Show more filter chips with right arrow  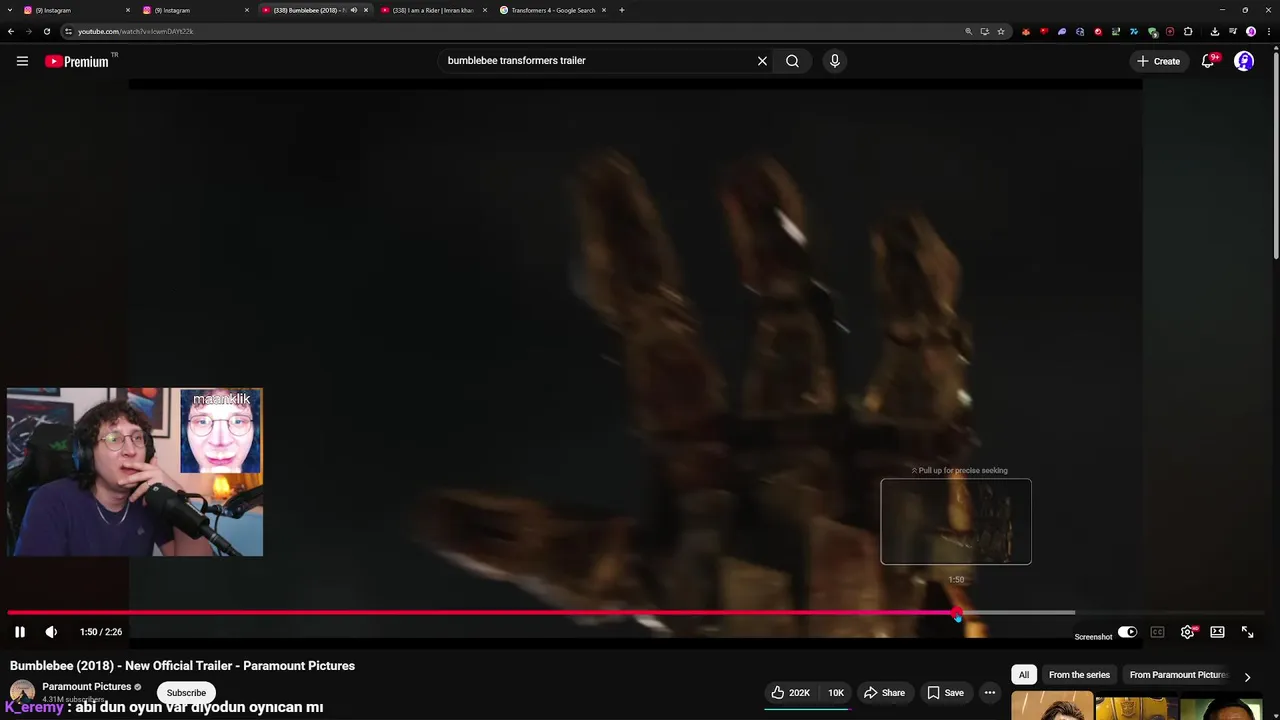coord(1247,677)
